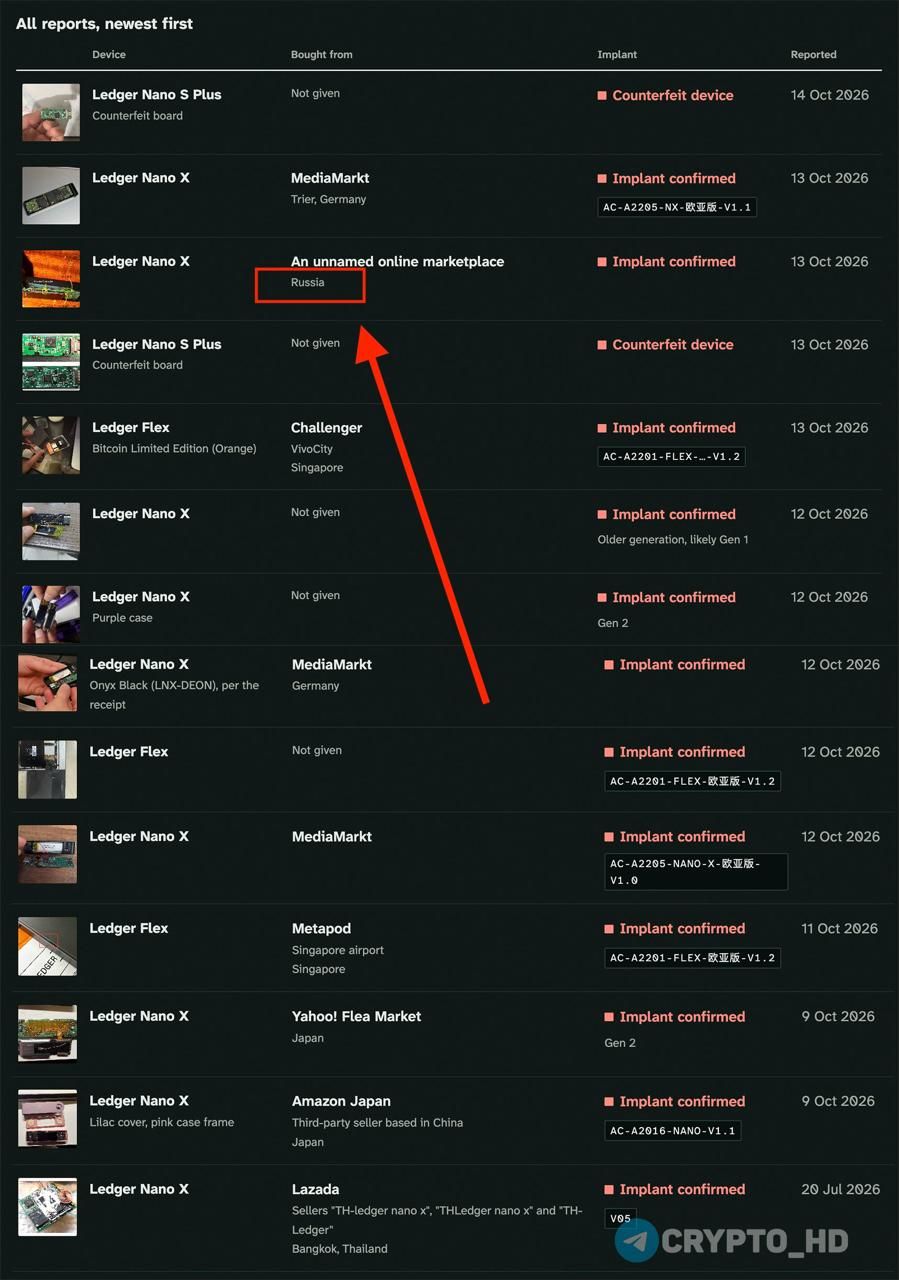Screen dimensions: 899x1280
Task: Open Ledger Flex Bitcoin Limited Edition thumbnail
Action: (x=51, y=445)
